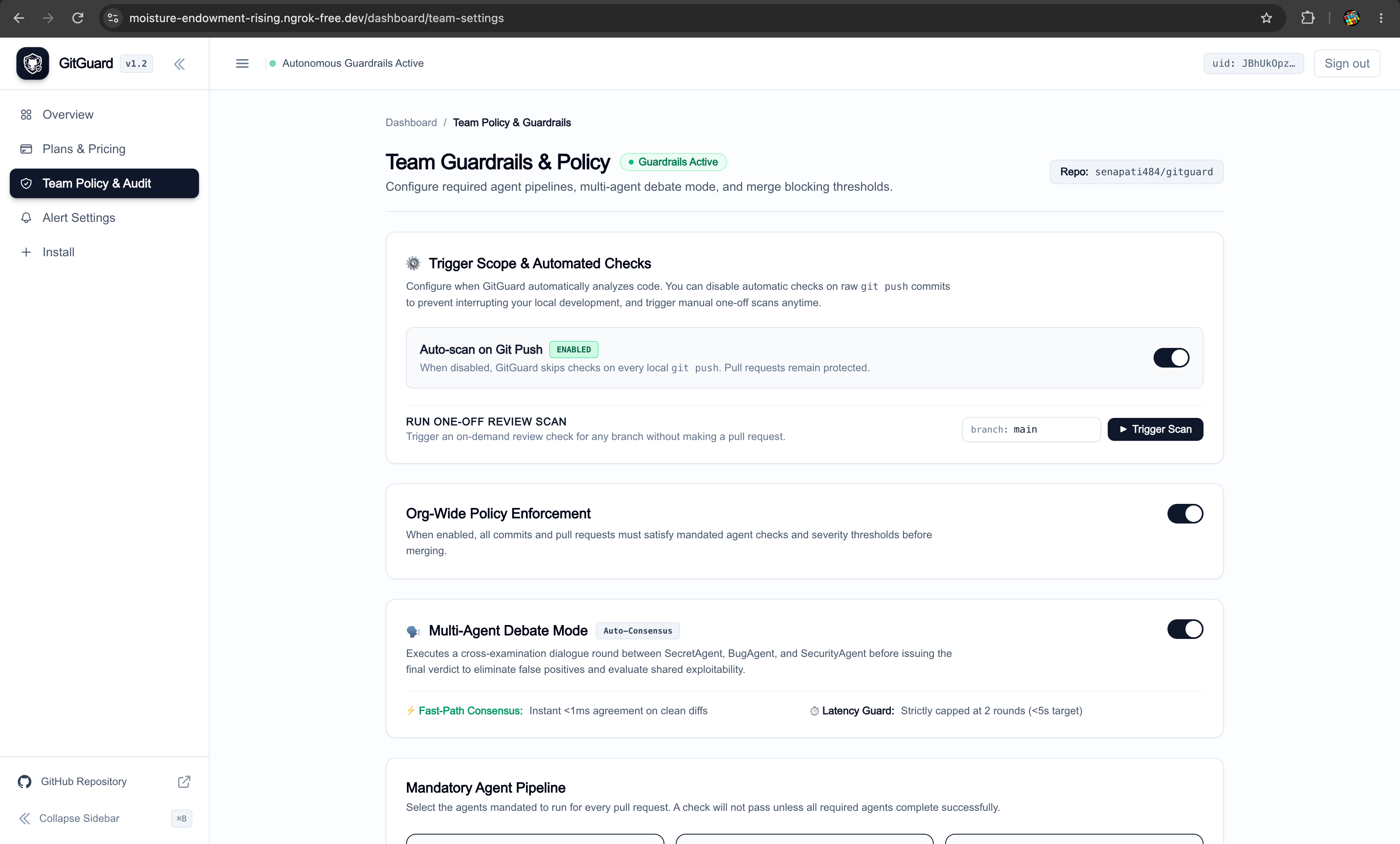Click the Overview grid icon

[26, 115]
